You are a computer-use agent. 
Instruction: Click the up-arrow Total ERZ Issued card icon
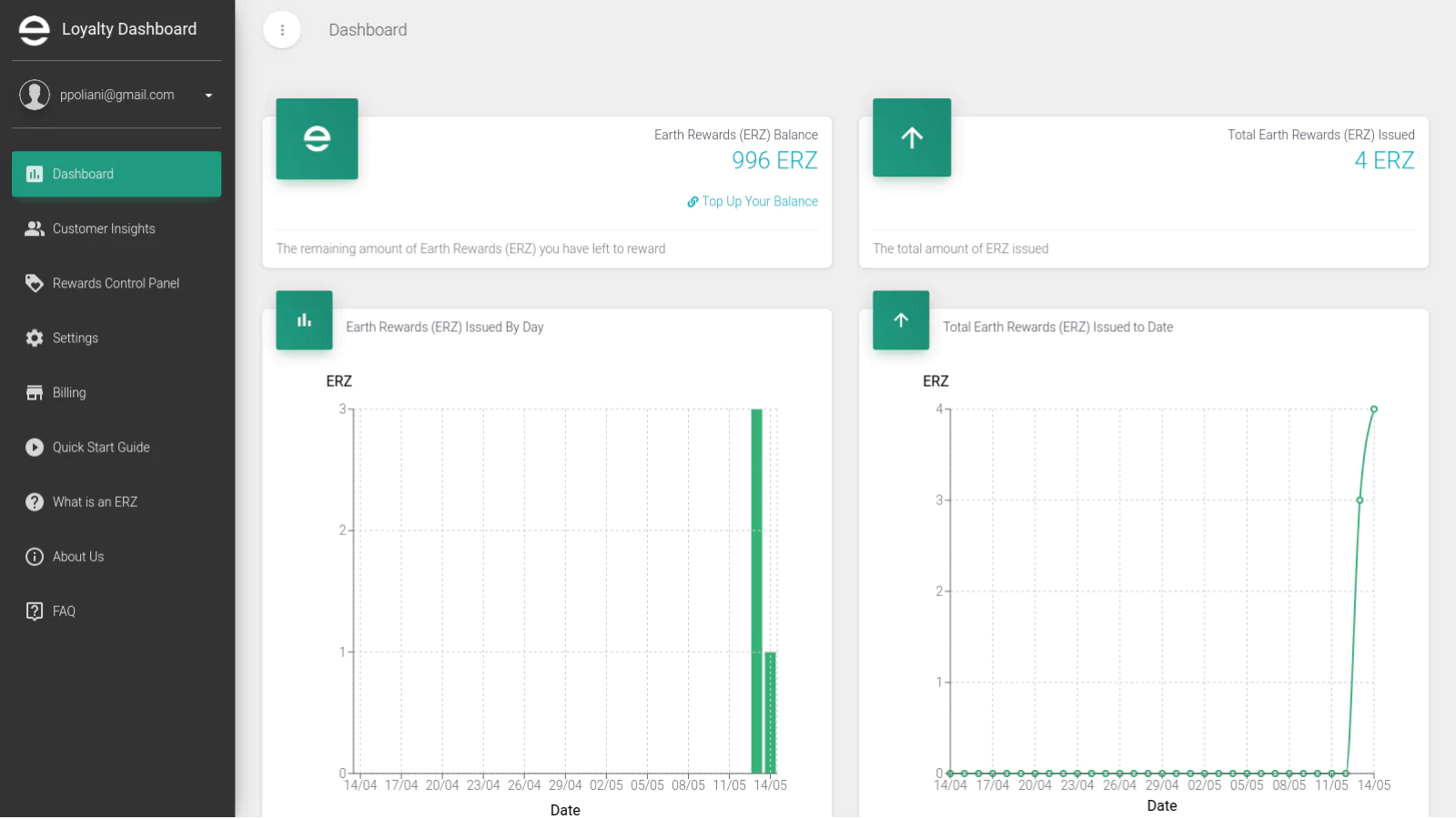tap(912, 137)
